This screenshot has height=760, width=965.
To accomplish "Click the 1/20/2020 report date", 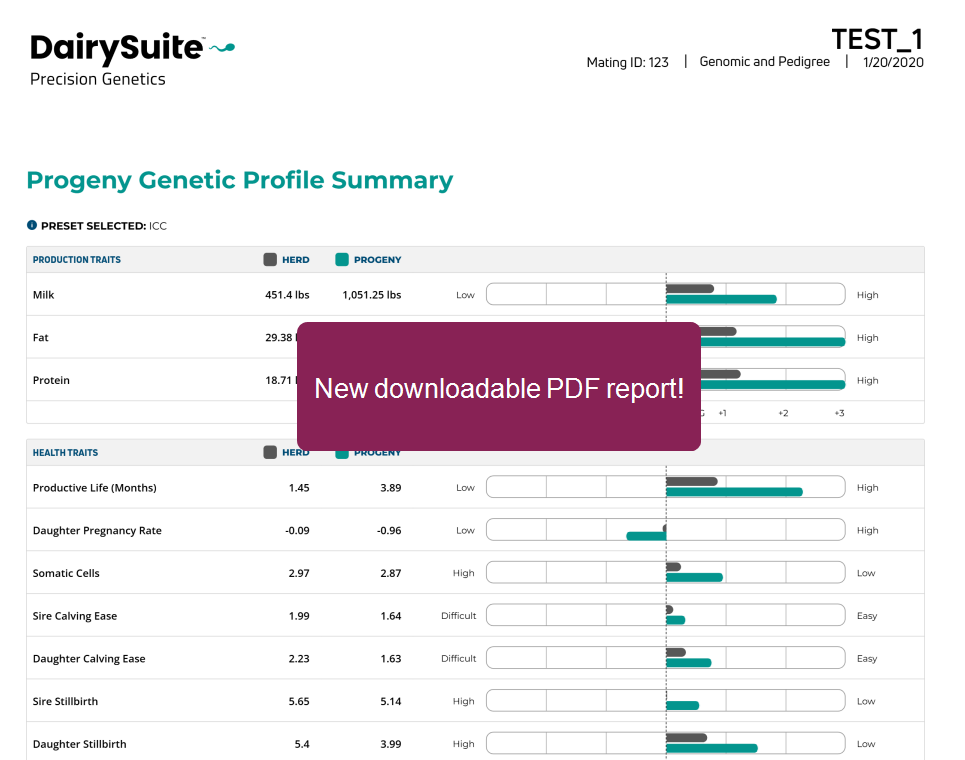I will (x=893, y=62).
